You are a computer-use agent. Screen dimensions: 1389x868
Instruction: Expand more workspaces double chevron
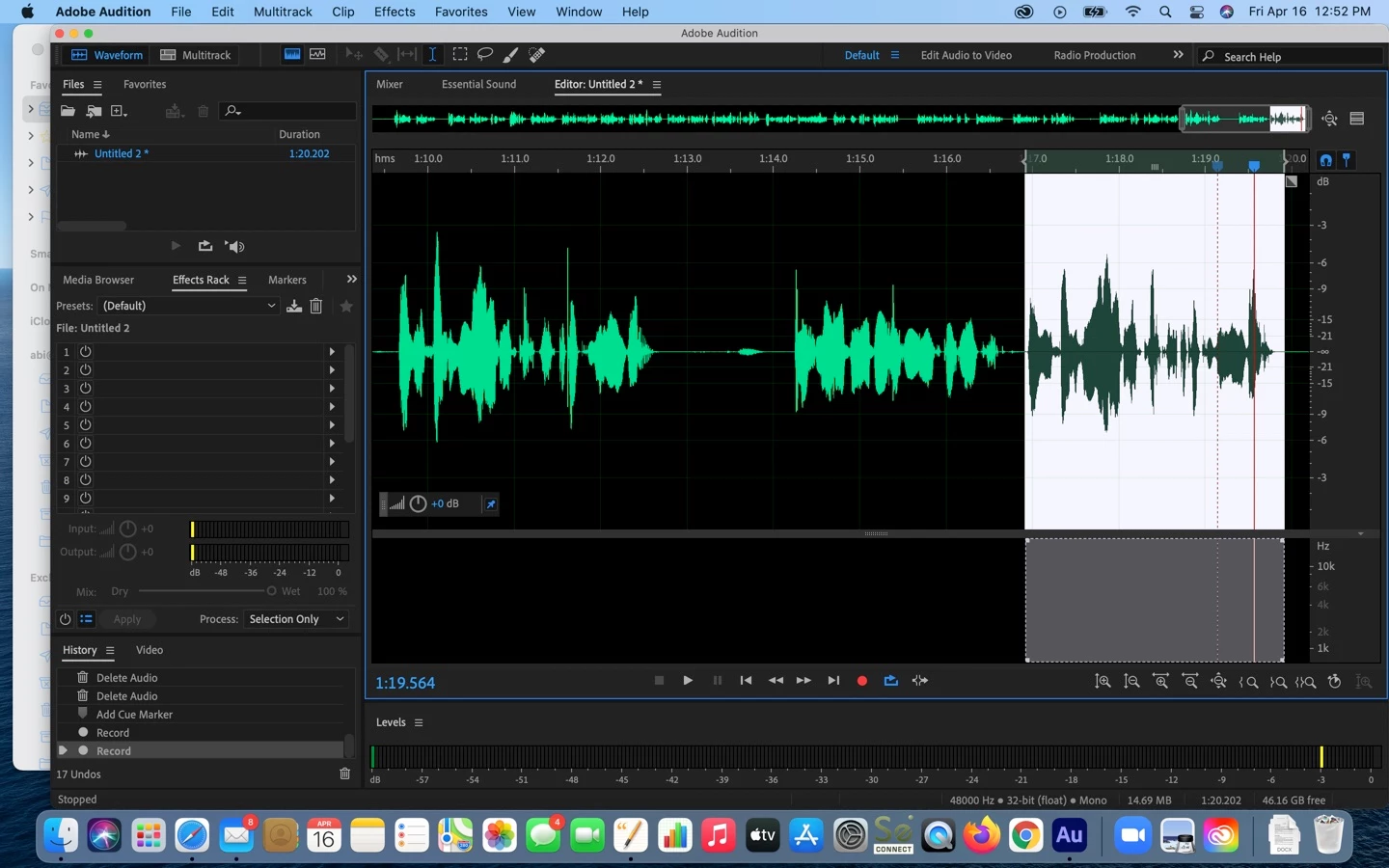pos(1178,55)
